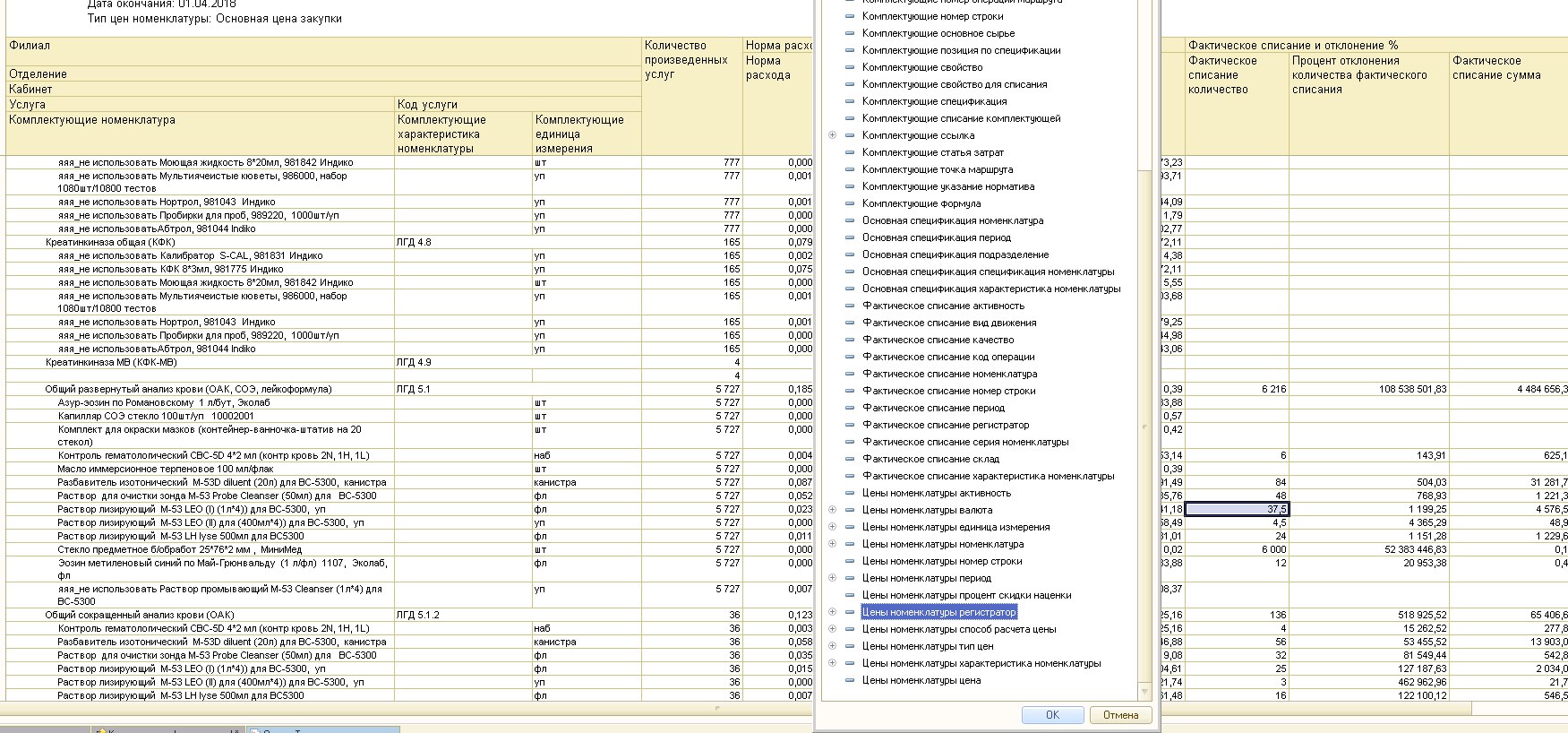The image size is (1568, 733).
Task: Expand Цены номенклатуры способ расчета цены
Action: pos(832,629)
